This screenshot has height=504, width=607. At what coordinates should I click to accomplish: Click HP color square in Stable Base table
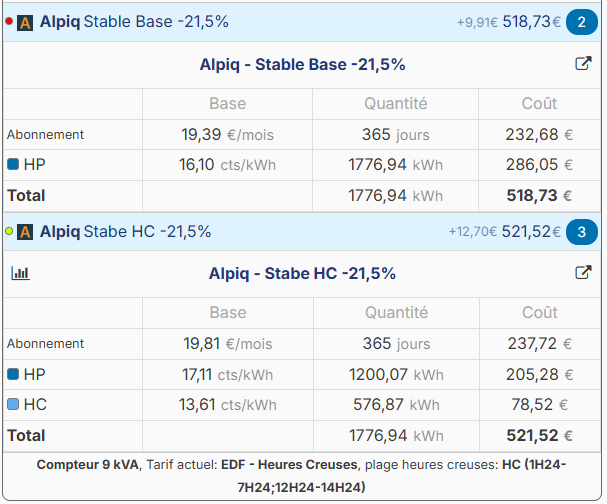[x=13, y=165]
